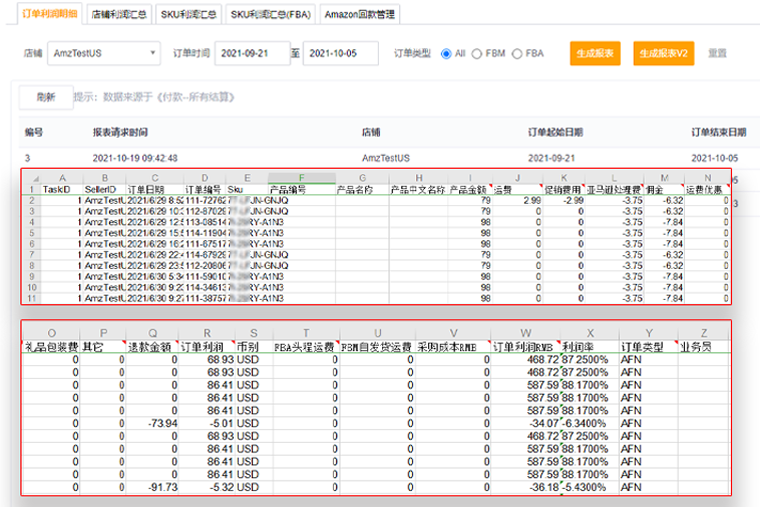760x507 pixels.
Task: Click the 重置 reset link
Action: click(717, 54)
